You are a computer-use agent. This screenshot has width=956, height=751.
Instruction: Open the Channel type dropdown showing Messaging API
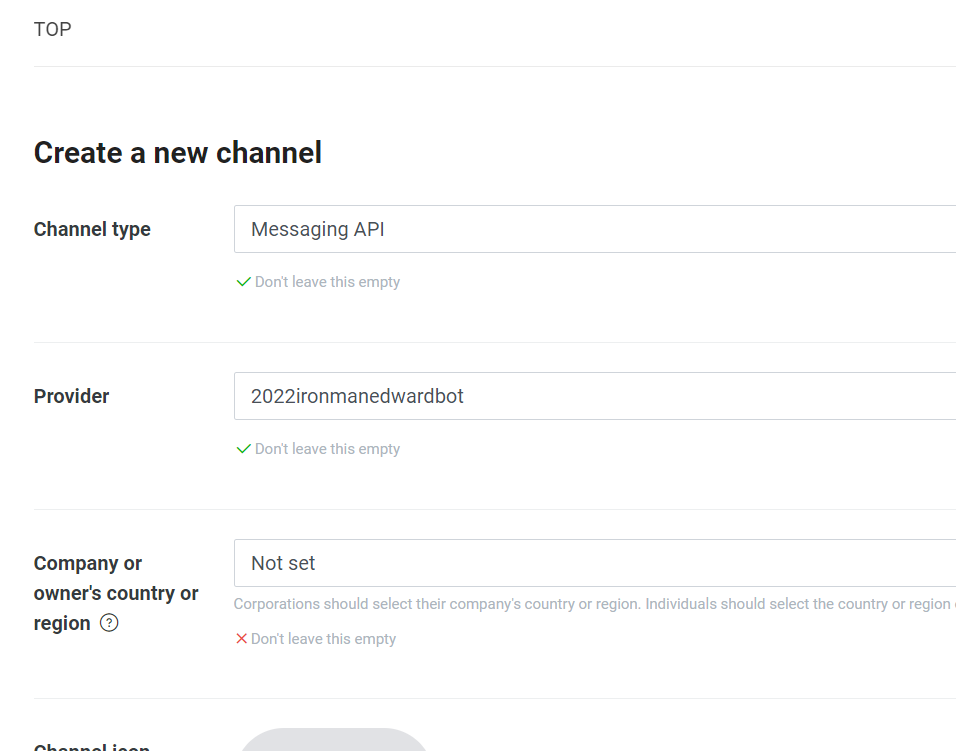coord(595,229)
